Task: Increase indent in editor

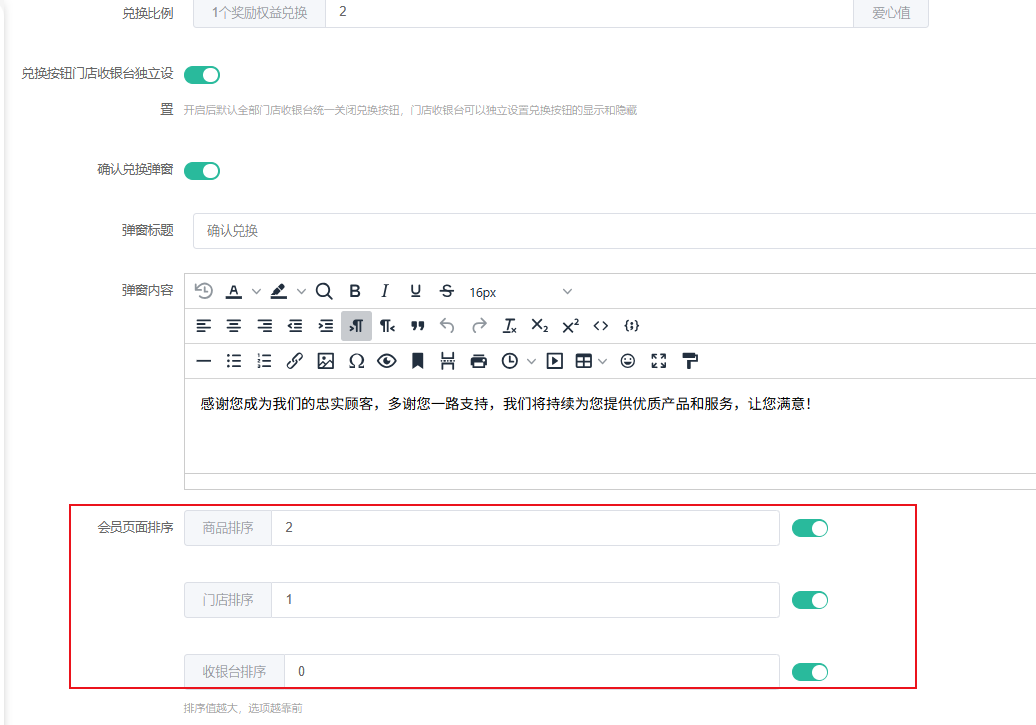Action: (326, 326)
